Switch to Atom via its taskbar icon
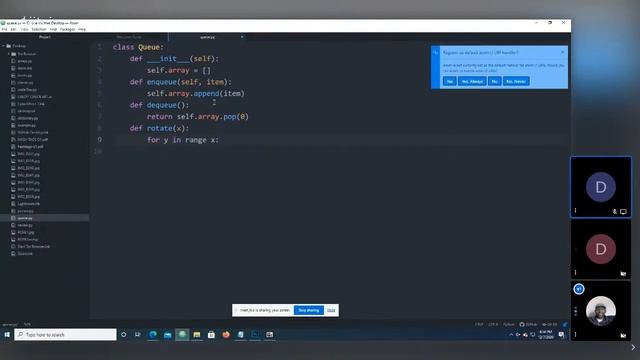 tap(182, 335)
